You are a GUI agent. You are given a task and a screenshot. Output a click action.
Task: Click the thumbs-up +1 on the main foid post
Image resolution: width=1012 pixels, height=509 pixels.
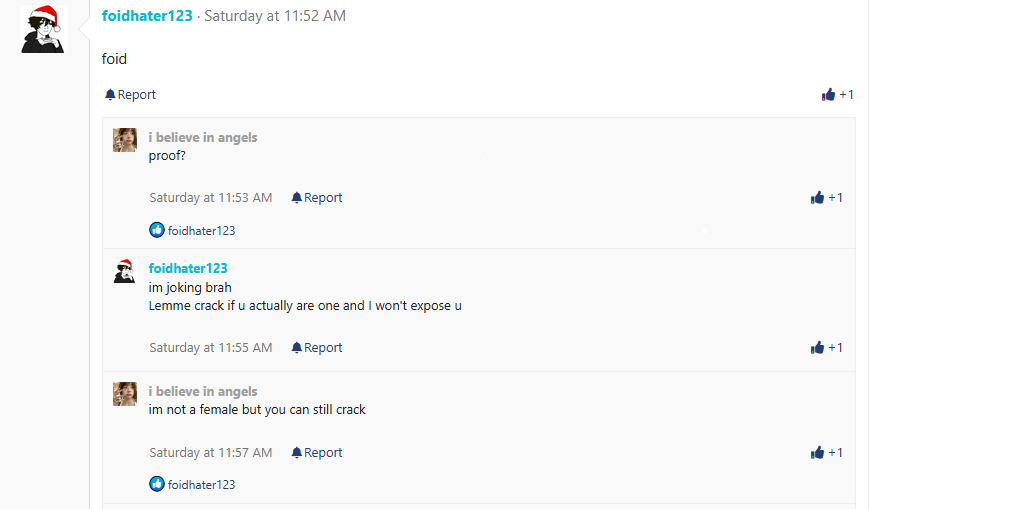click(837, 95)
